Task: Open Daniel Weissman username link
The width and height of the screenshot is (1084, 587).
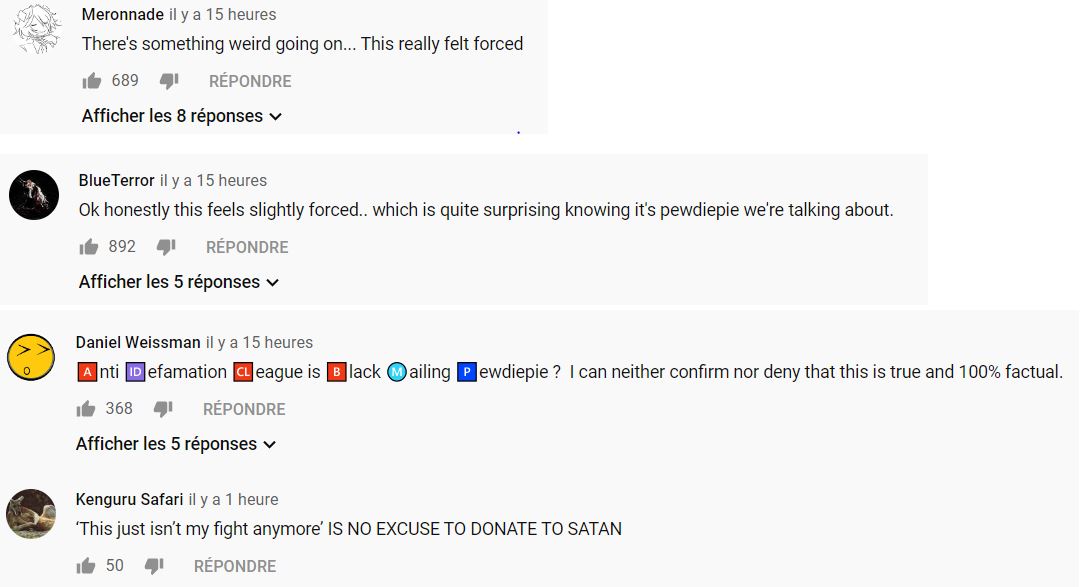Action: pyautogui.click(x=138, y=342)
